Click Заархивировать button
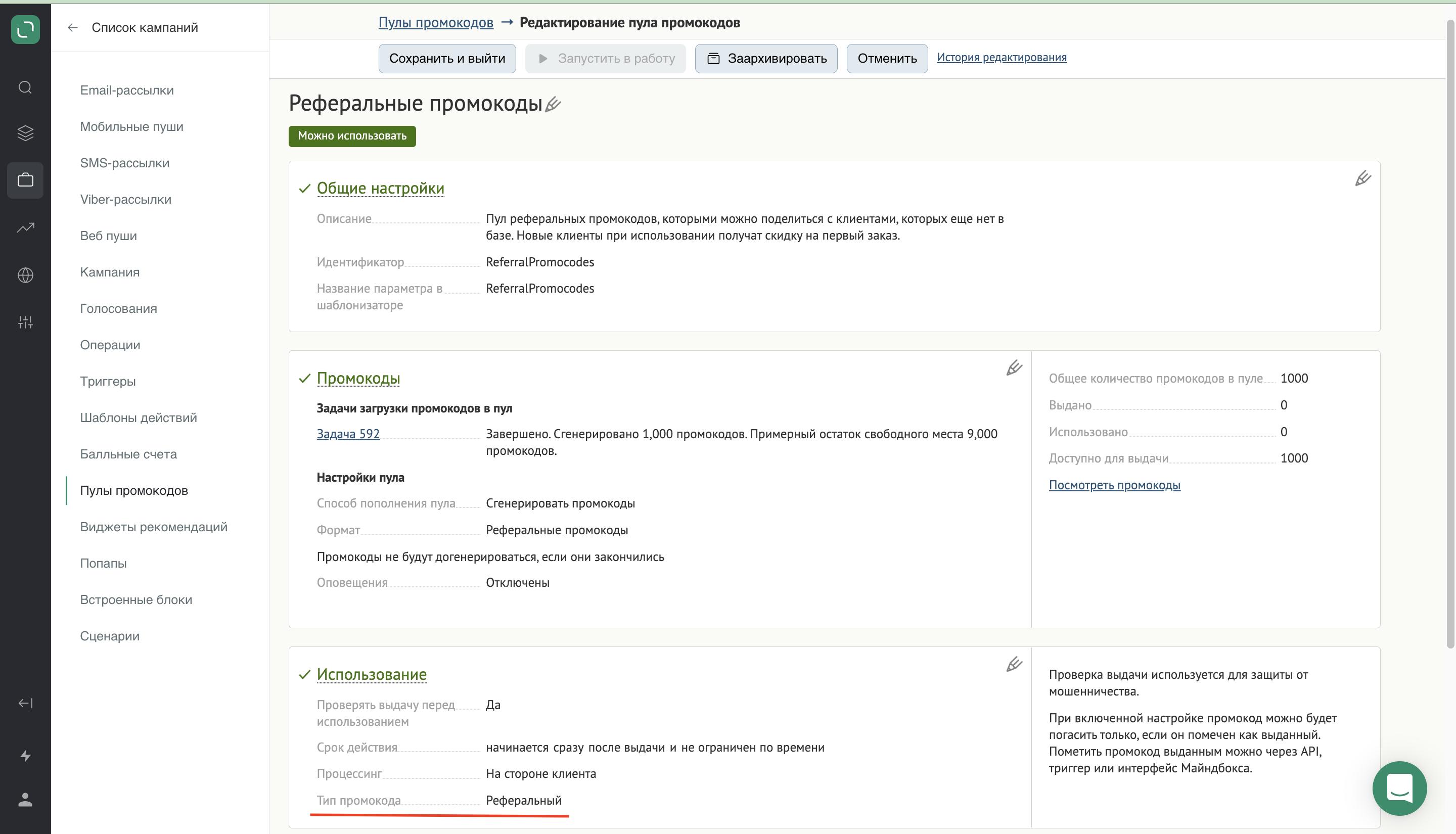The image size is (1456, 834). (x=766, y=59)
